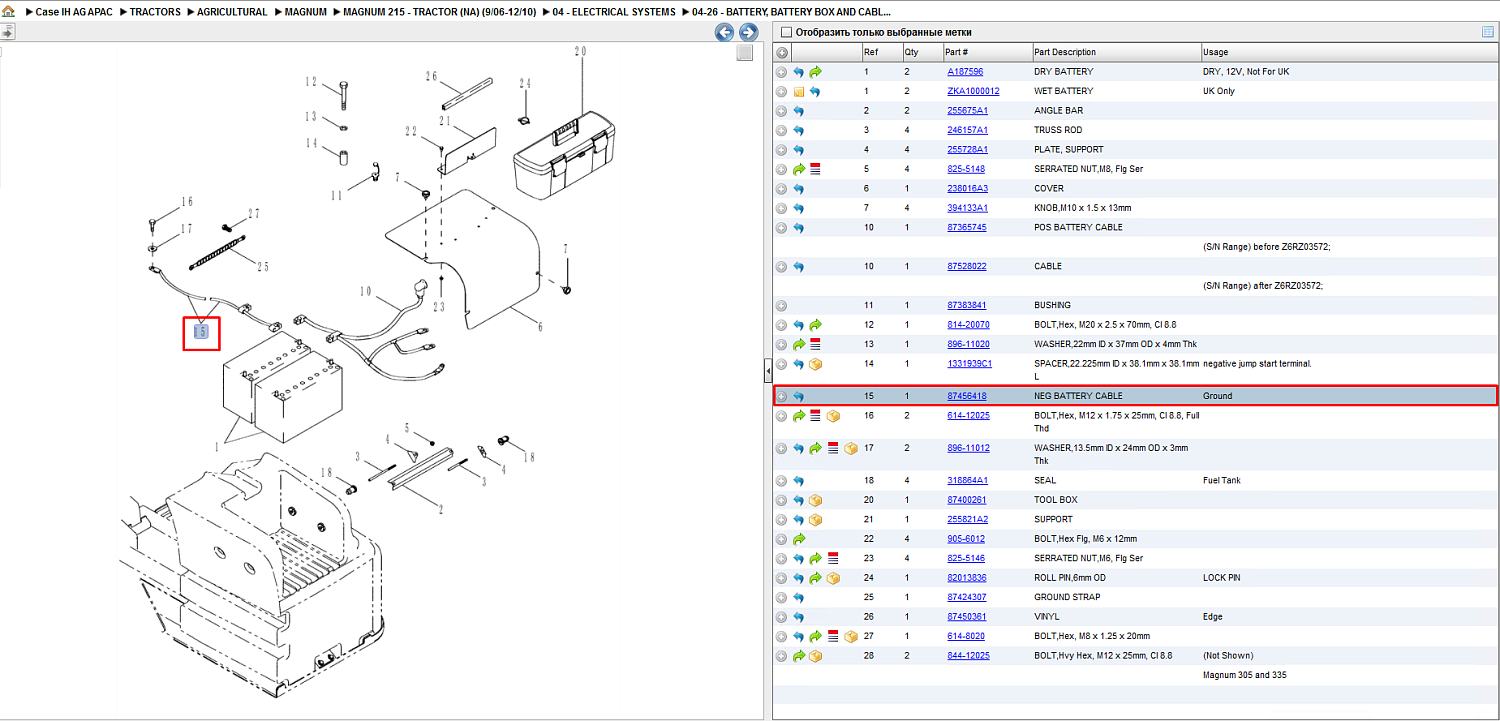Viewport: 1500px width, 721px height.
Task: Open part number ZKA1000012 link
Action: [973, 92]
